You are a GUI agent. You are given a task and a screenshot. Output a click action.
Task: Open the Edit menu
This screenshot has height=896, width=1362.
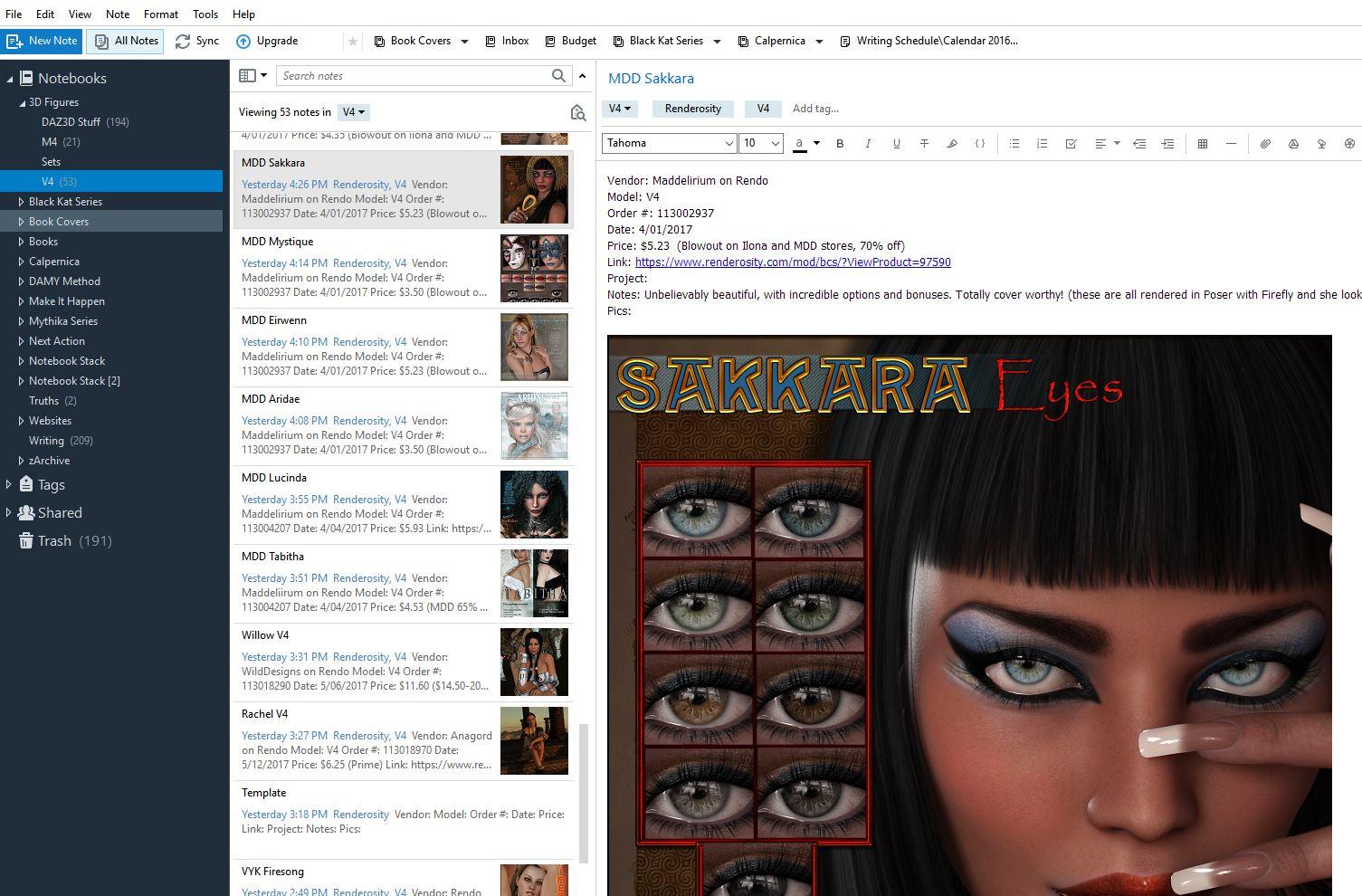(x=45, y=14)
